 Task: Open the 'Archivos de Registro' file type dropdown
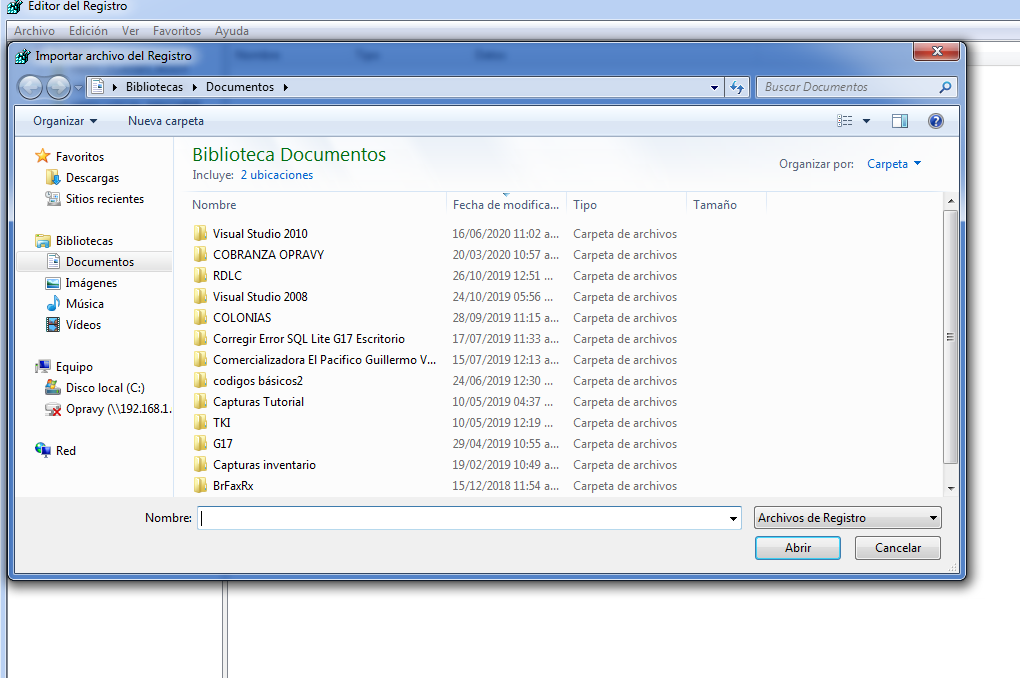848,518
